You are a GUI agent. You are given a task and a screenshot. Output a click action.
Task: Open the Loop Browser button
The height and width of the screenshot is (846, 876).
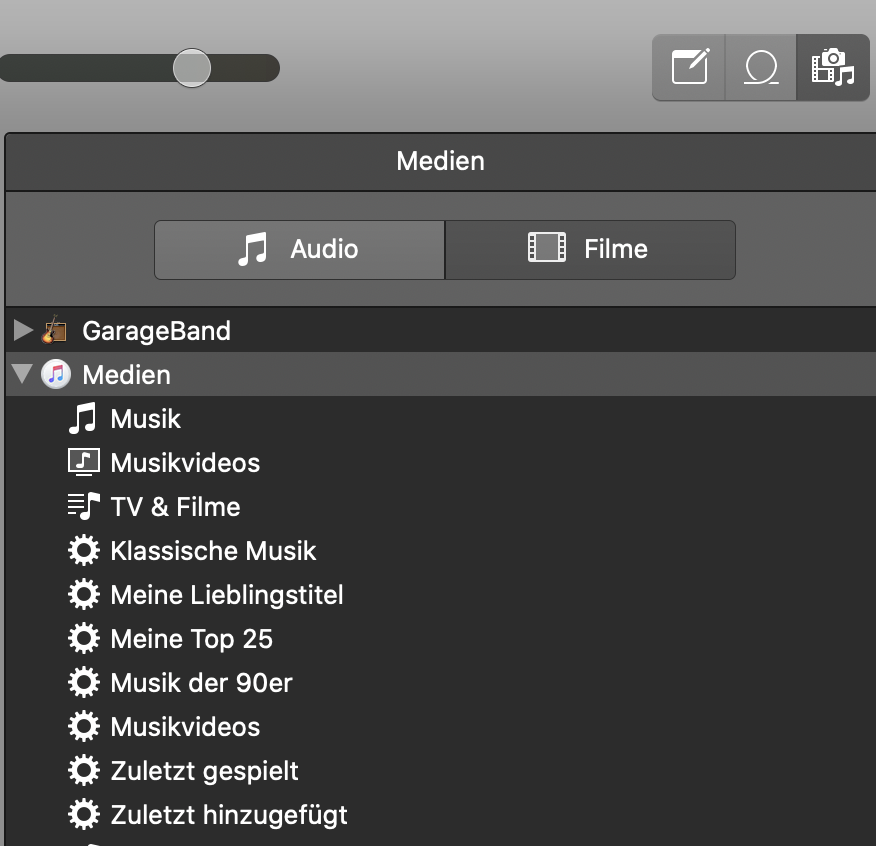(761, 68)
